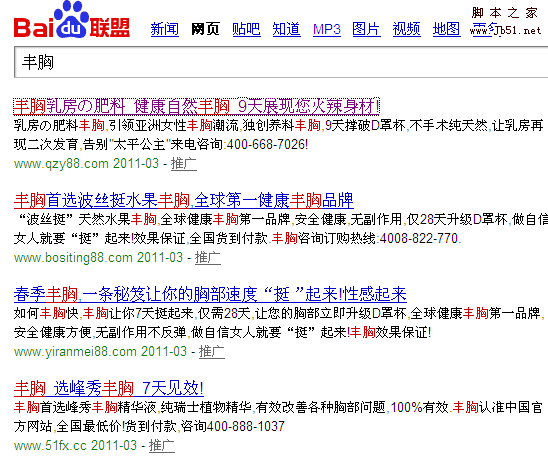Click phone number 400-668-7026 in first result
Viewport: 548px width, 463px height.
(x=267, y=144)
